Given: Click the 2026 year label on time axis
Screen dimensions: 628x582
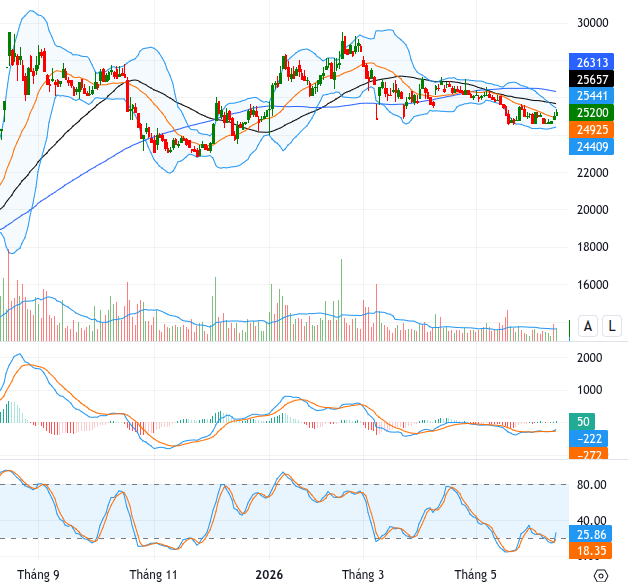Looking at the screenshot, I should pos(269,574).
